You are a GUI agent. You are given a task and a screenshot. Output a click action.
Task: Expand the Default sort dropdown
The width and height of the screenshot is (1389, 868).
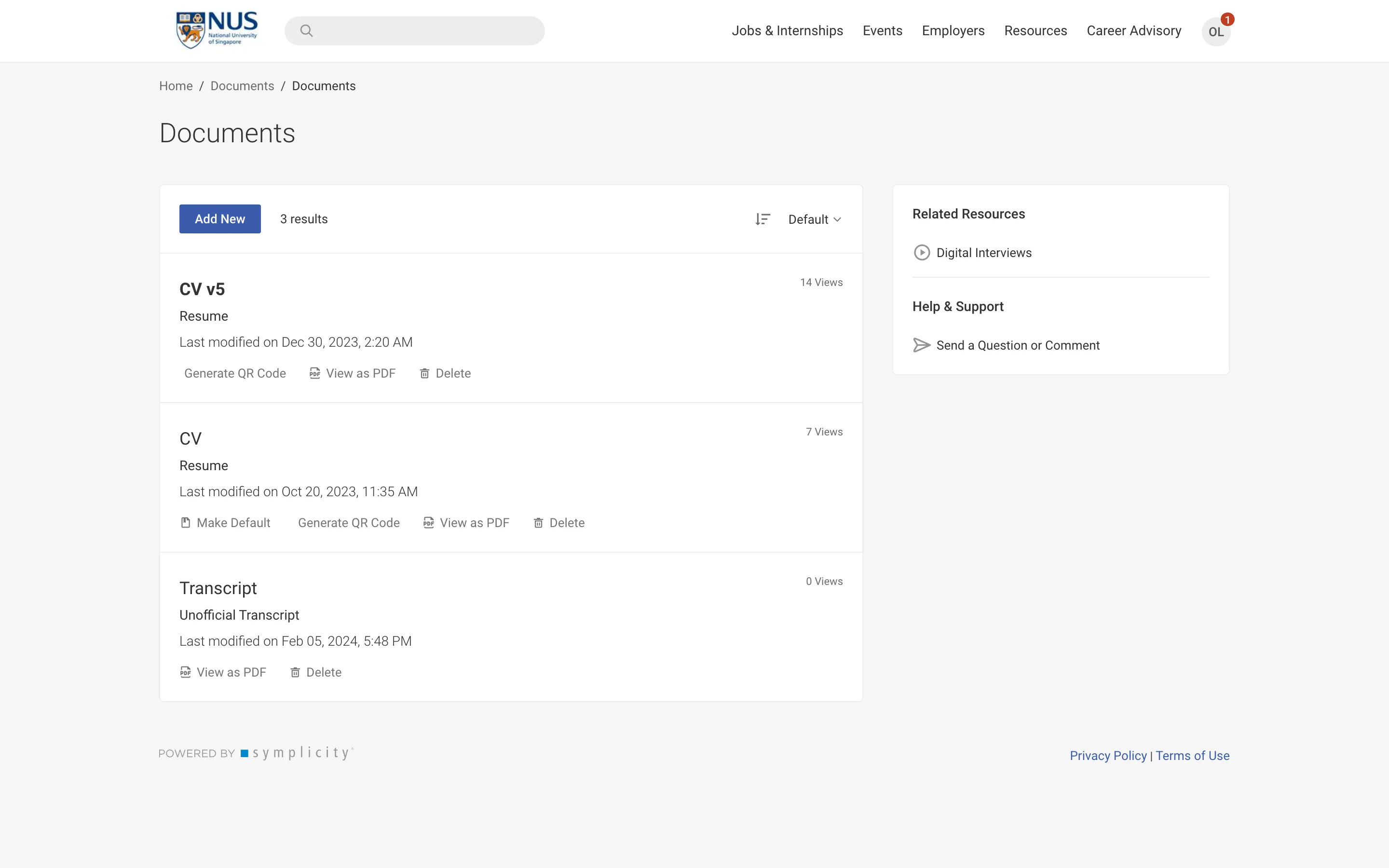point(815,219)
